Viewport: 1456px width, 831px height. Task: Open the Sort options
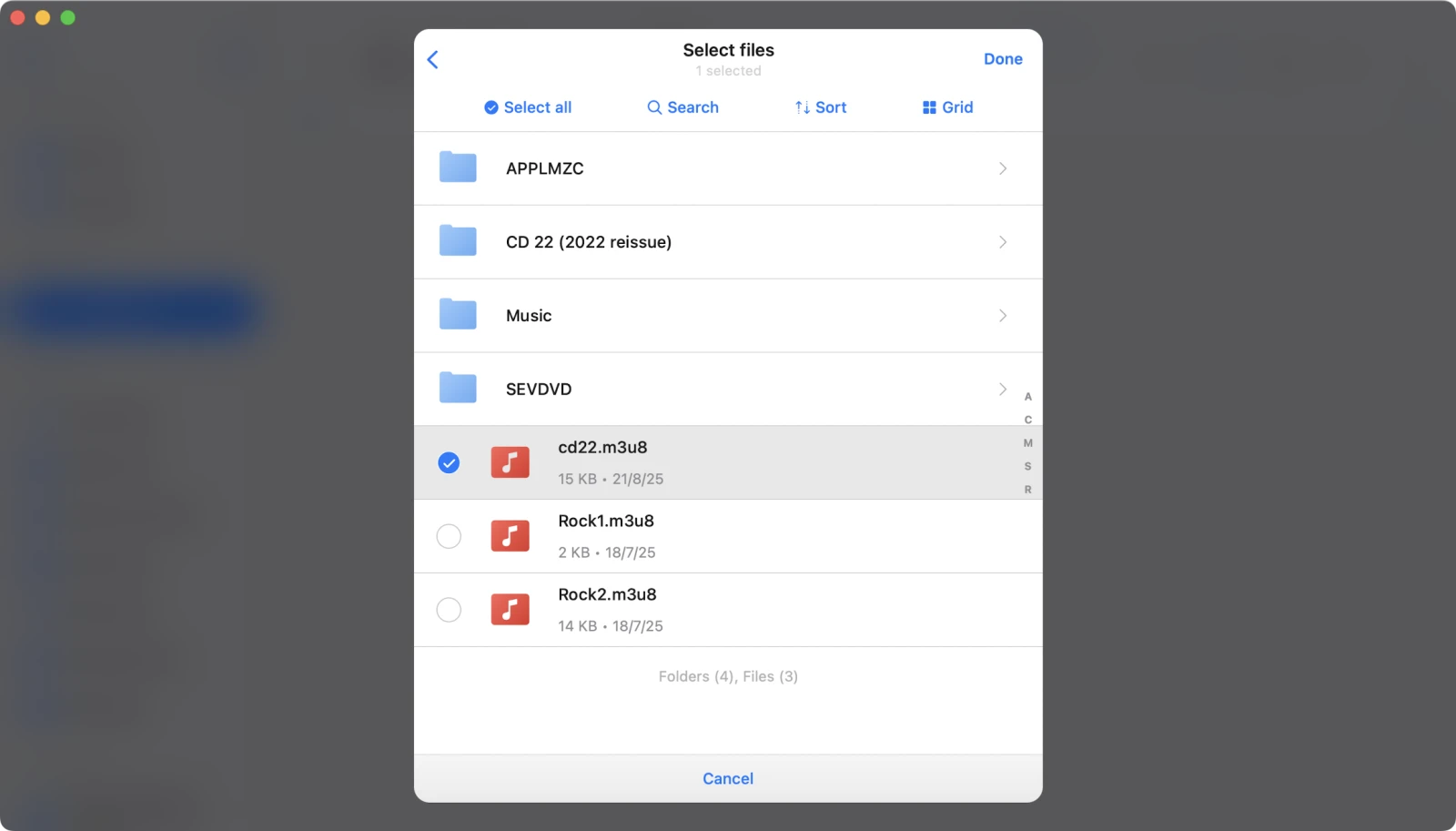click(x=821, y=107)
